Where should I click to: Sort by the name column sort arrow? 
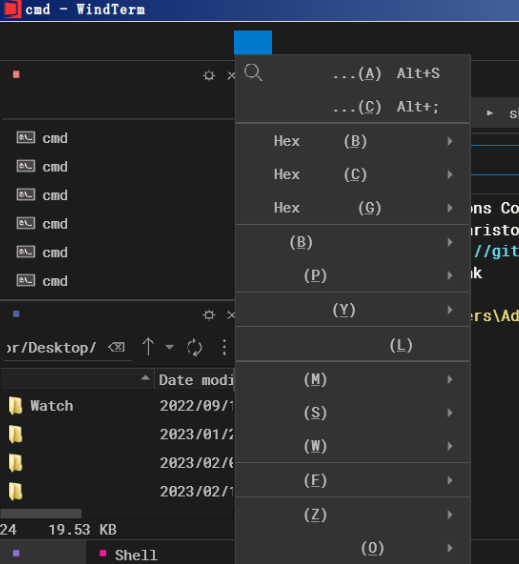coord(145,378)
